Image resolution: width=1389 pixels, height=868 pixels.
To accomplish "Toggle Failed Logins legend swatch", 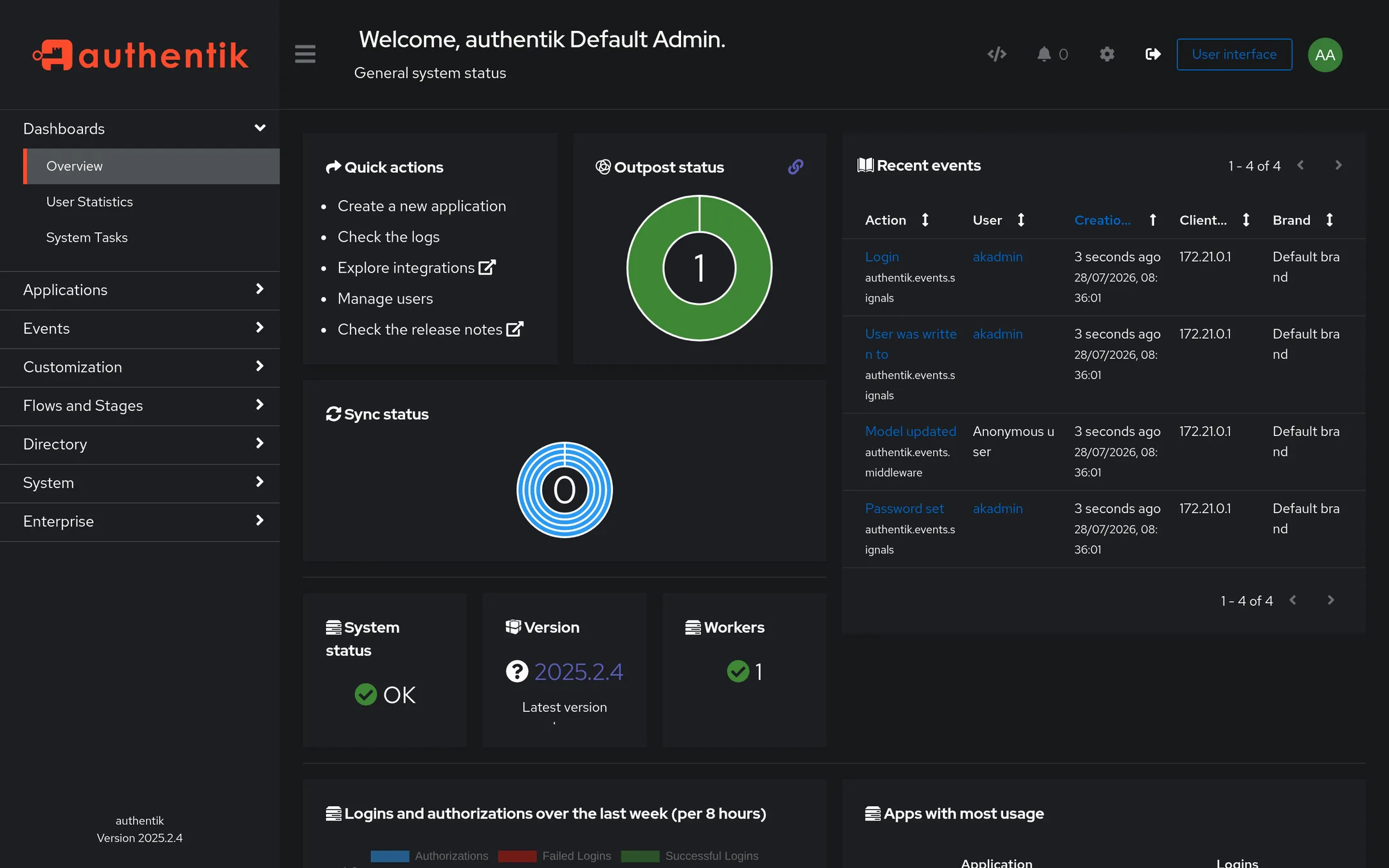I will pyautogui.click(x=517, y=856).
